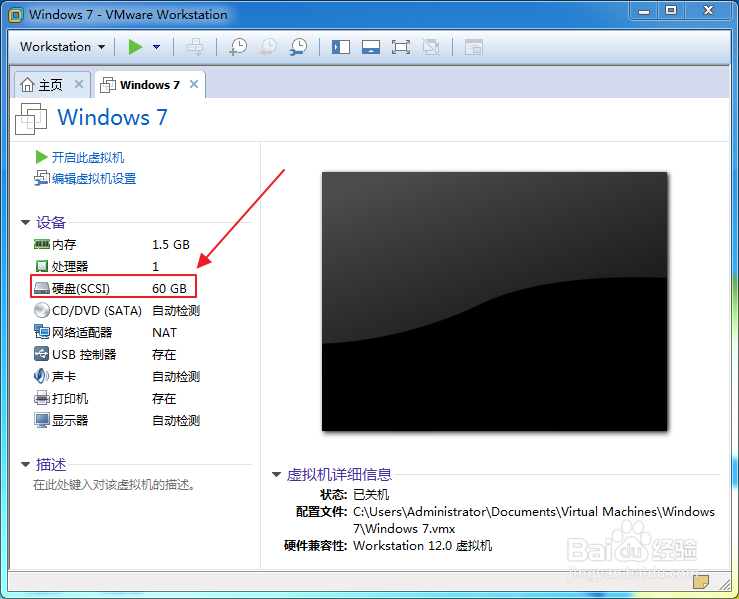
Task: Click the sound card speaker icon
Action: pyautogui.click(x=41, y=376)
